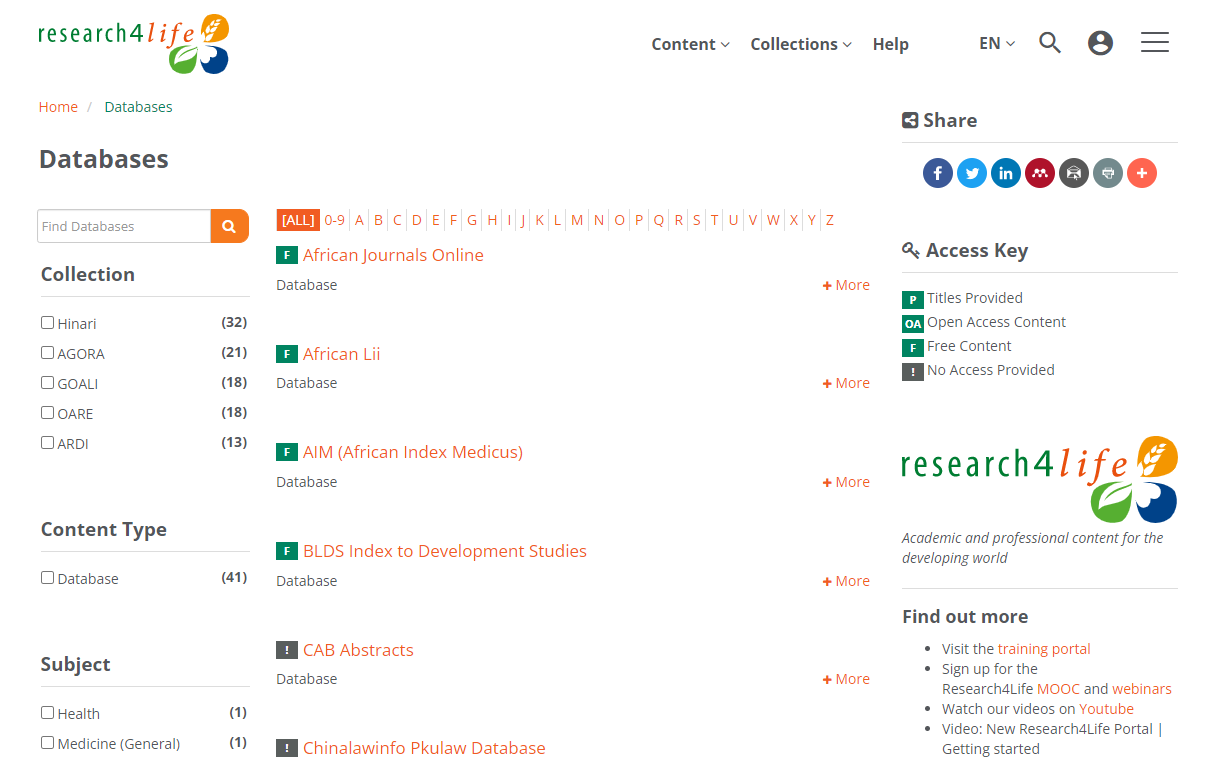This screenshot has height=763, width=1219.
Task: Share page via email icon
Action: (x=1074, y=173)
